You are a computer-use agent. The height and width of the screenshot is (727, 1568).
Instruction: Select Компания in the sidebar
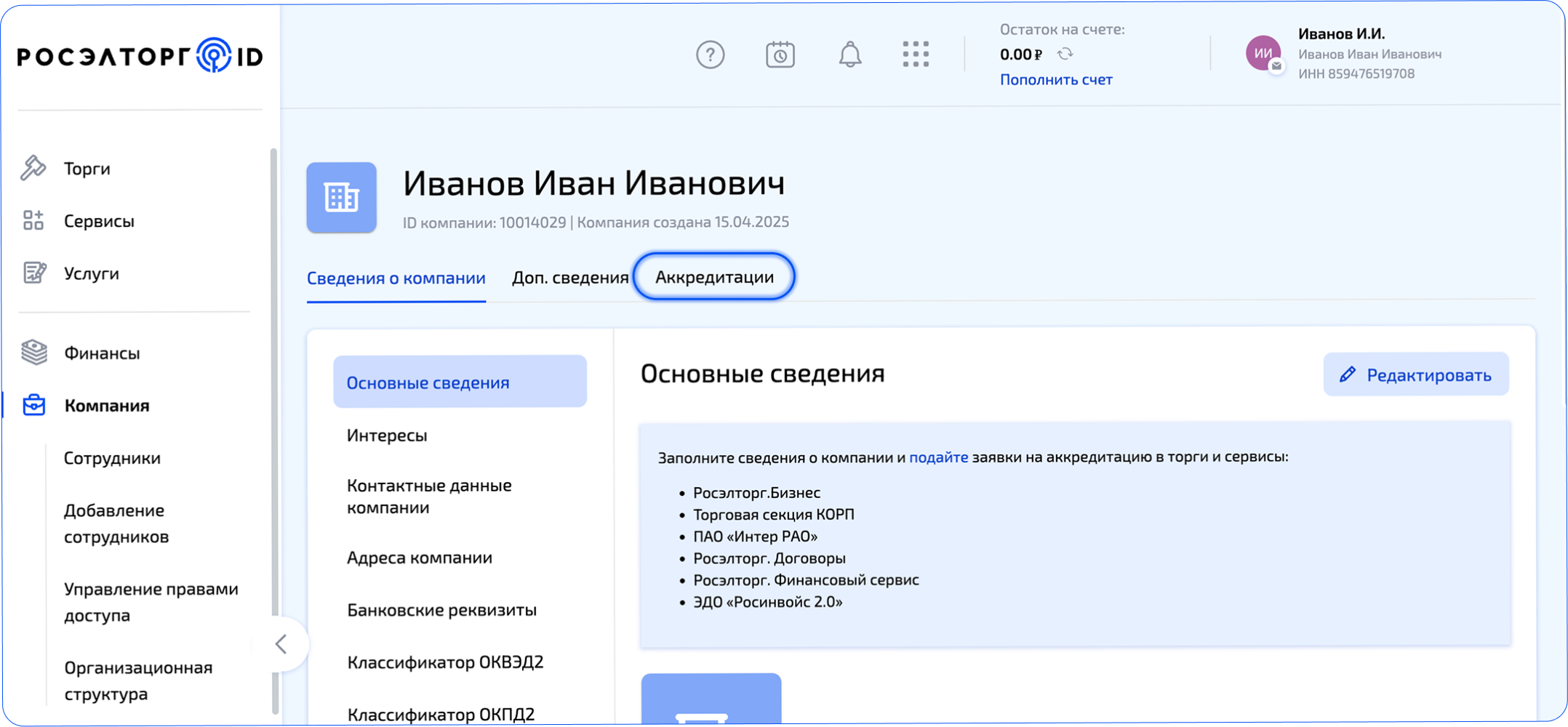(x=107, y=406)
